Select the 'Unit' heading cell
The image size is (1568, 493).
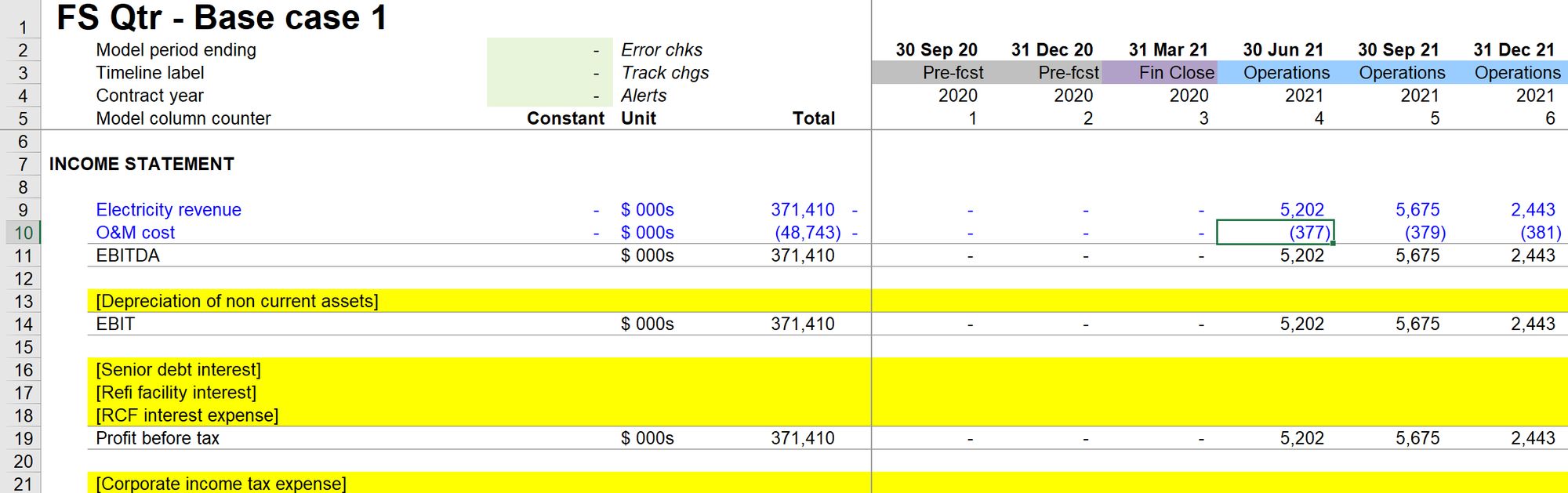(x=638, y=118)
